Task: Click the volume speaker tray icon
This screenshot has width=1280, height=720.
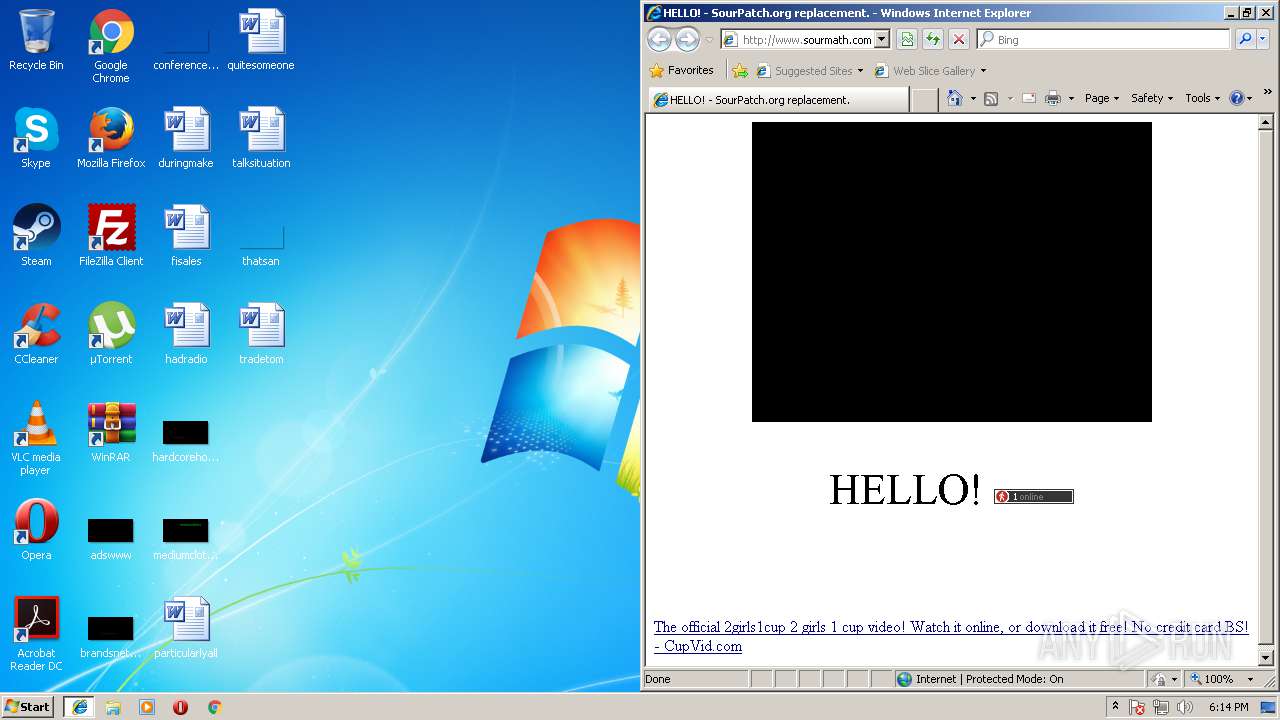Action: tap(1185, 707)
